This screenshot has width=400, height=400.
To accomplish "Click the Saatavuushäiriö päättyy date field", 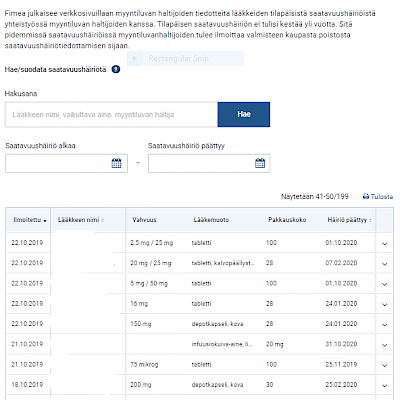I will coord(209,163).
